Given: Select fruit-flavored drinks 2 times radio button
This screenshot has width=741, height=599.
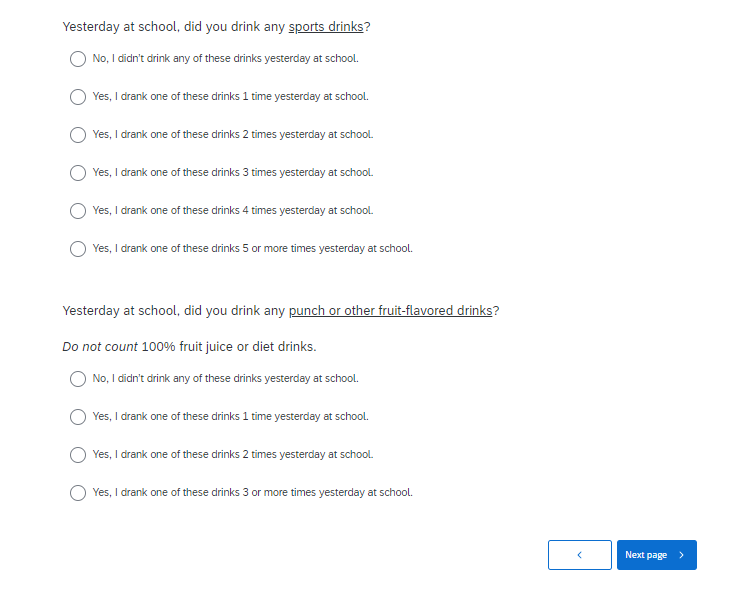Looking at the screenshot, I should coord(78,455).
